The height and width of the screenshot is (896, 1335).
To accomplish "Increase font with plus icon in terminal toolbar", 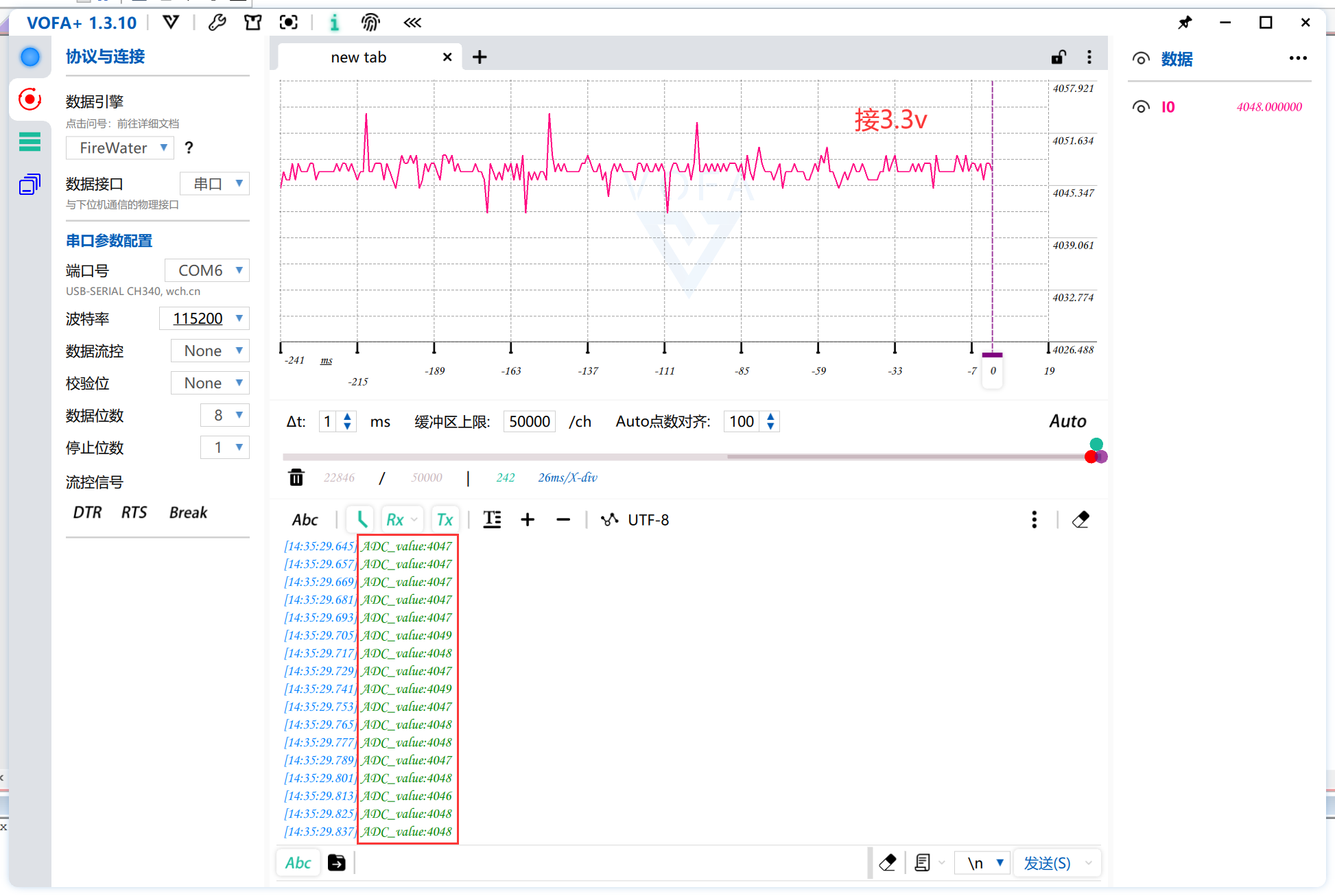I will click(x=528, y=519).
